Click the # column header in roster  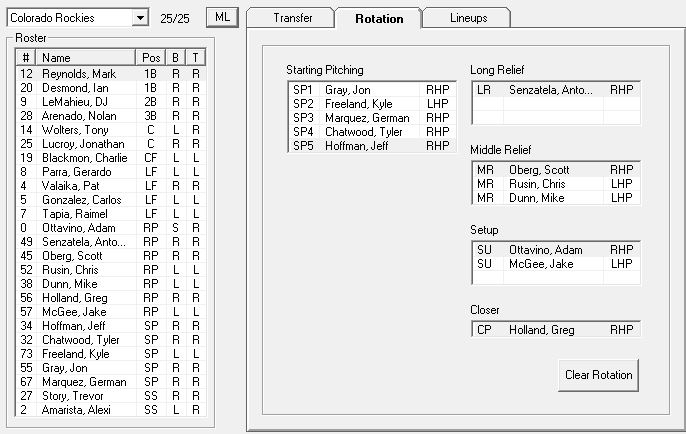click(27, 58)
